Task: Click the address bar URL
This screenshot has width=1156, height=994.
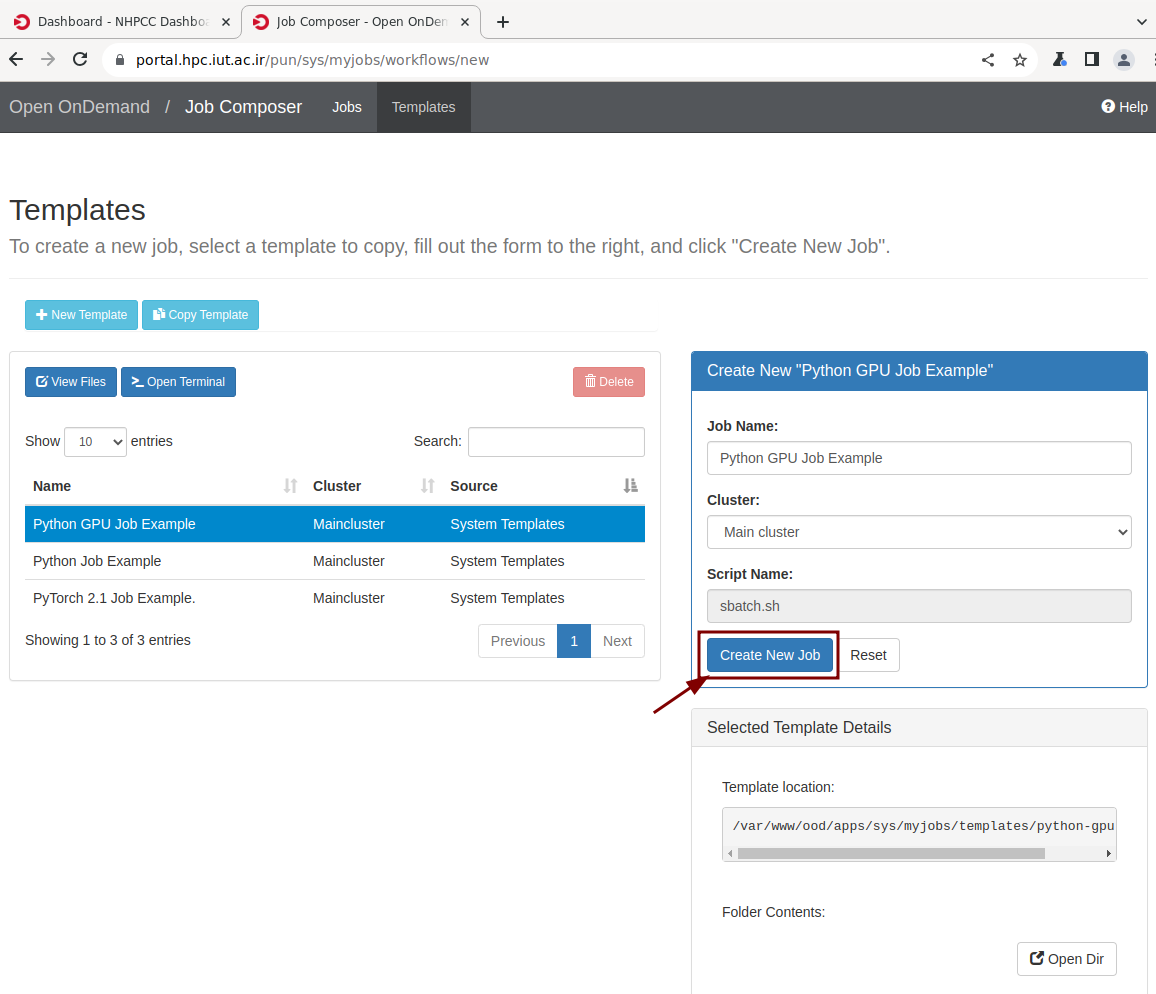Action: coord(312,60)
